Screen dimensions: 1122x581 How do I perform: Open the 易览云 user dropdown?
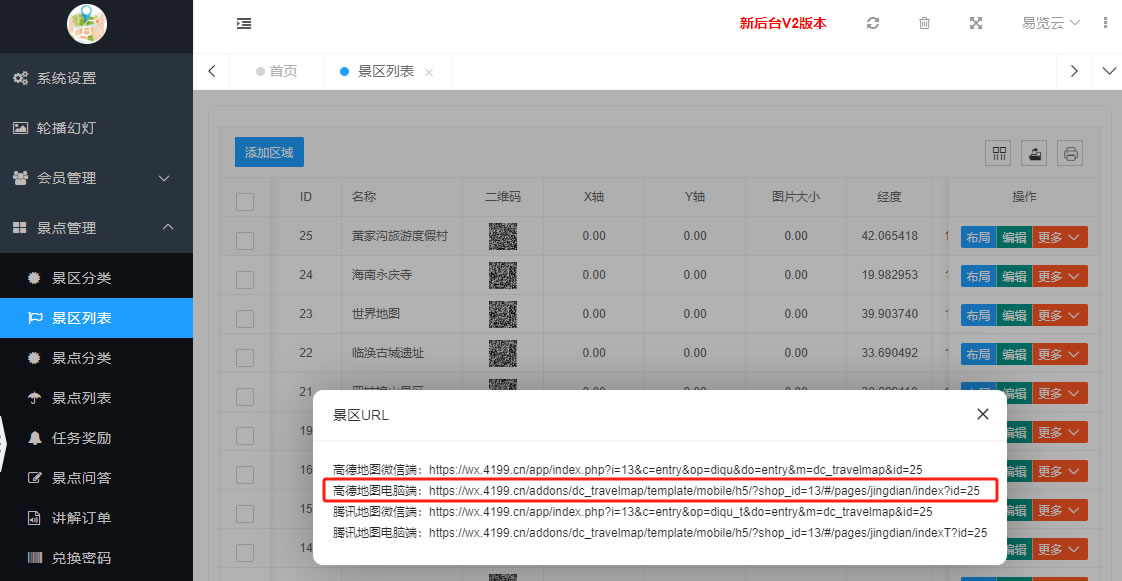coord(1051,23)
